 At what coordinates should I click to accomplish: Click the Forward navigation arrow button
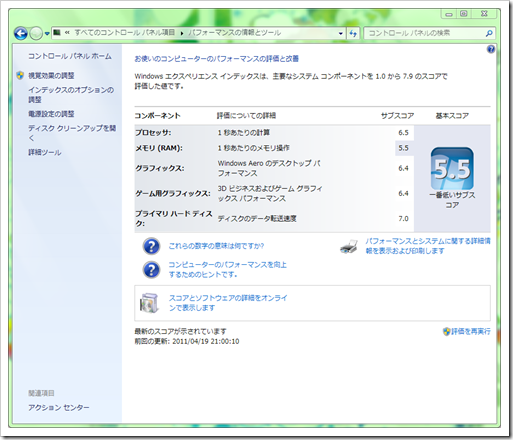pyautogui.click(x=36, y=33)
